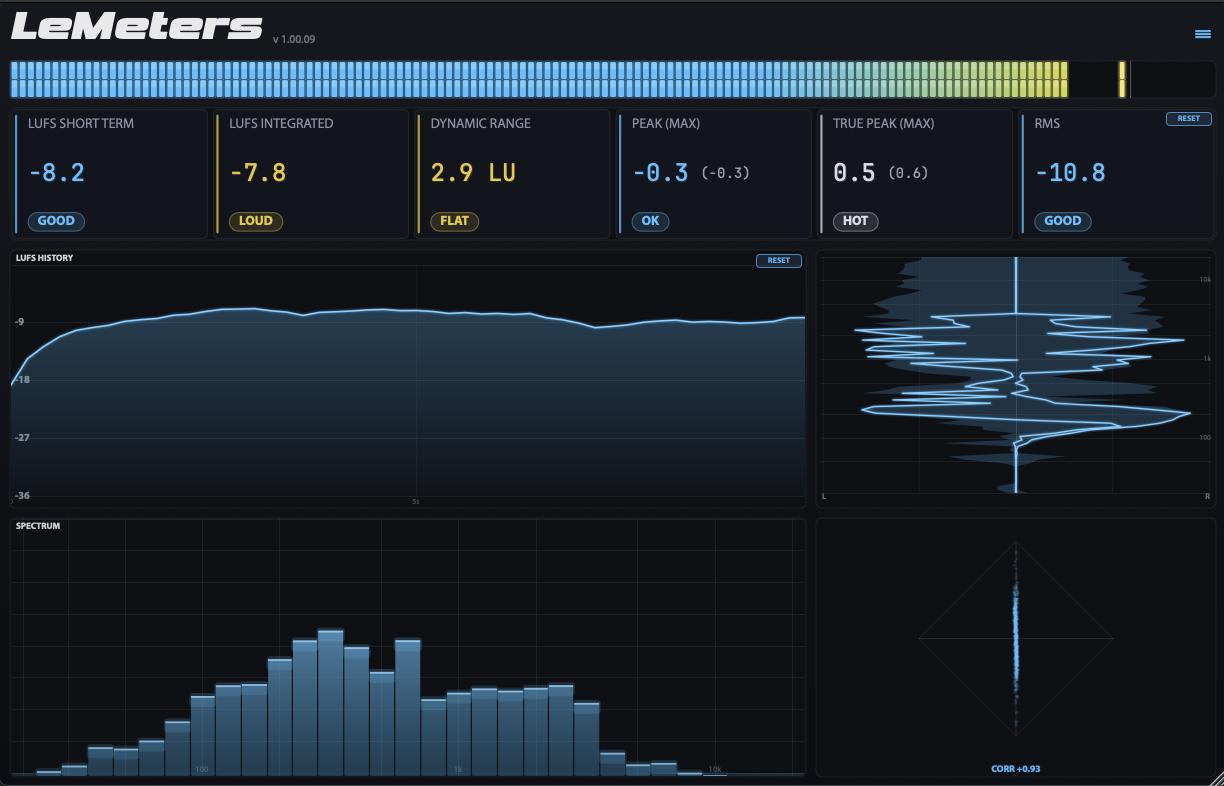1224x786 pixels.
Task: Click the tallest bar in the spectrum
Action: (331, 702)
